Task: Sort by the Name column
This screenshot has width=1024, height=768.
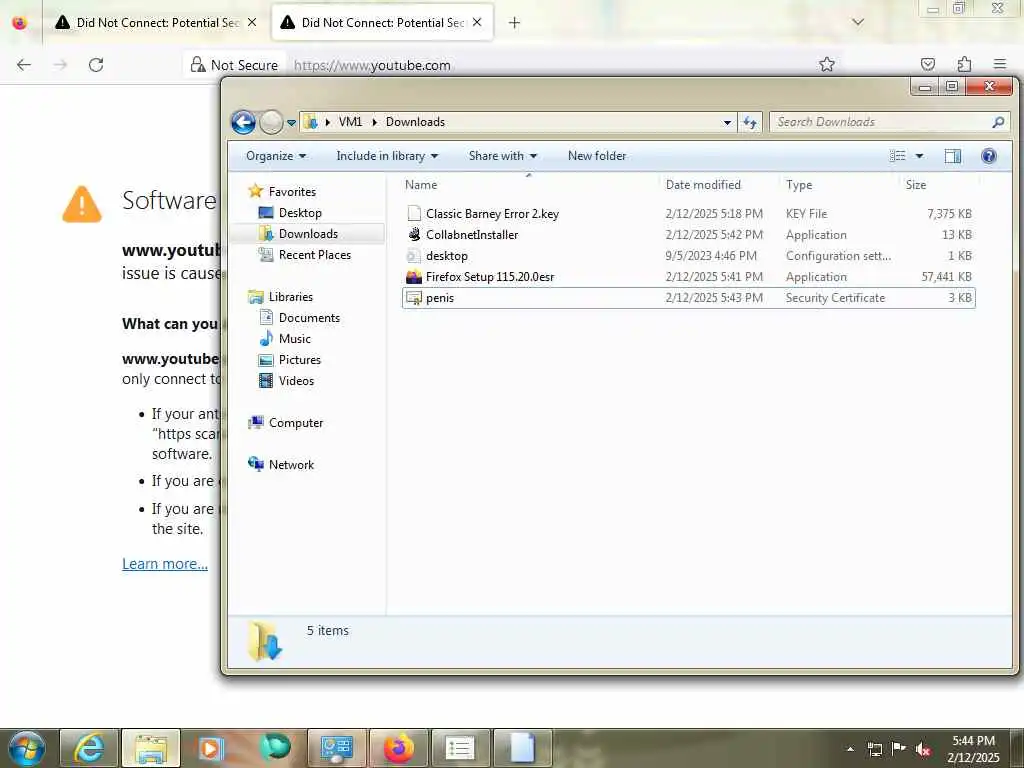Action: coord(529,185)
